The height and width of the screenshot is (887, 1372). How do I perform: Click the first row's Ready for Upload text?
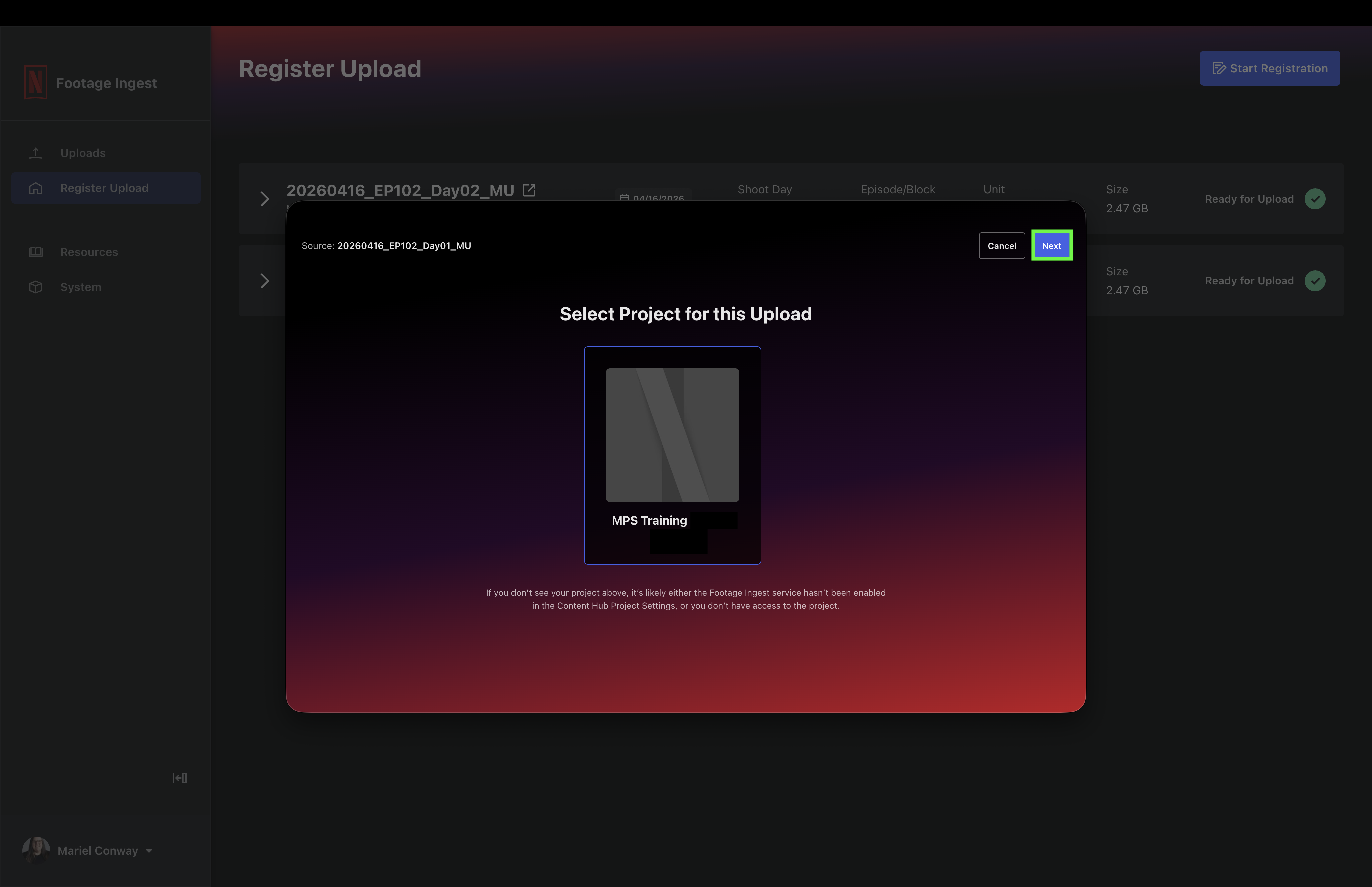point(1249,199)
